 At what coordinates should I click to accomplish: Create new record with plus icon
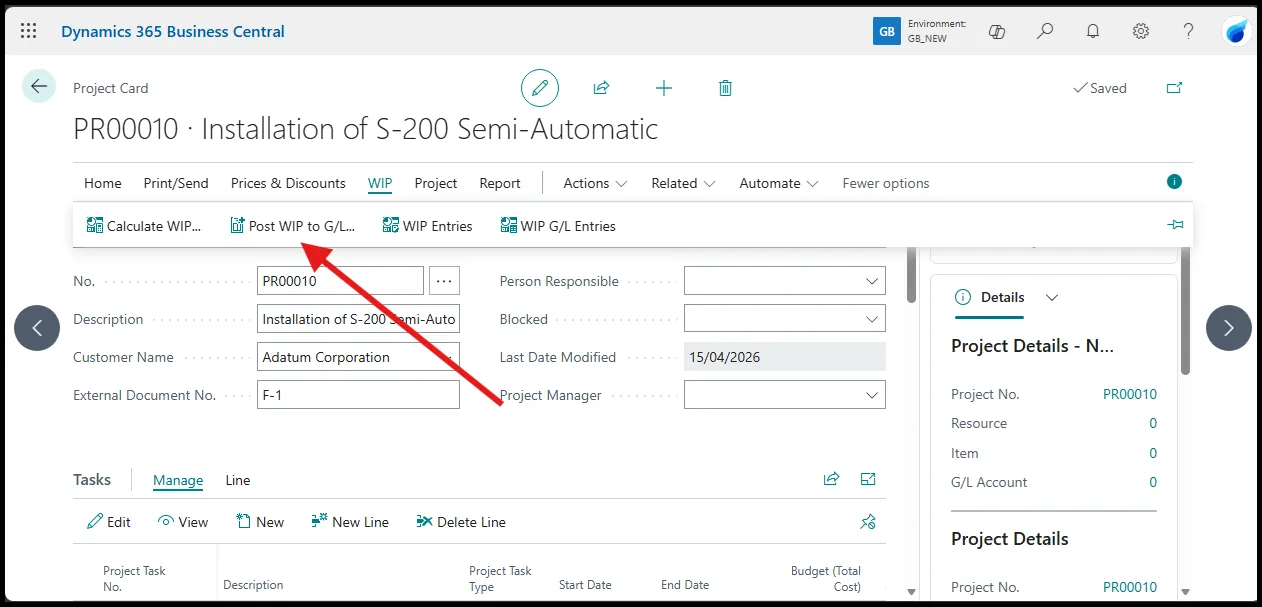[664, 88]
